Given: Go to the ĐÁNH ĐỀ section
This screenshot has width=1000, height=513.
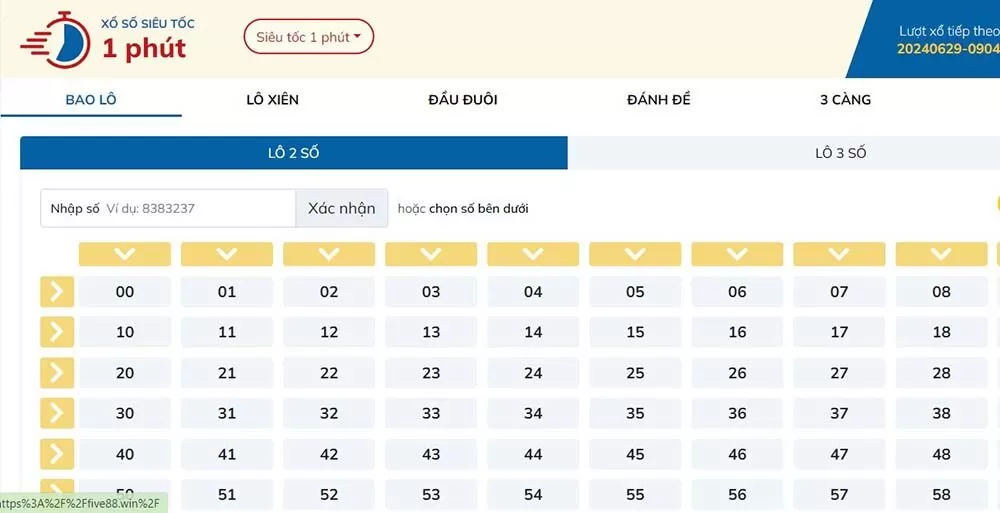Looking at the screenshot, I should (658, 99).
